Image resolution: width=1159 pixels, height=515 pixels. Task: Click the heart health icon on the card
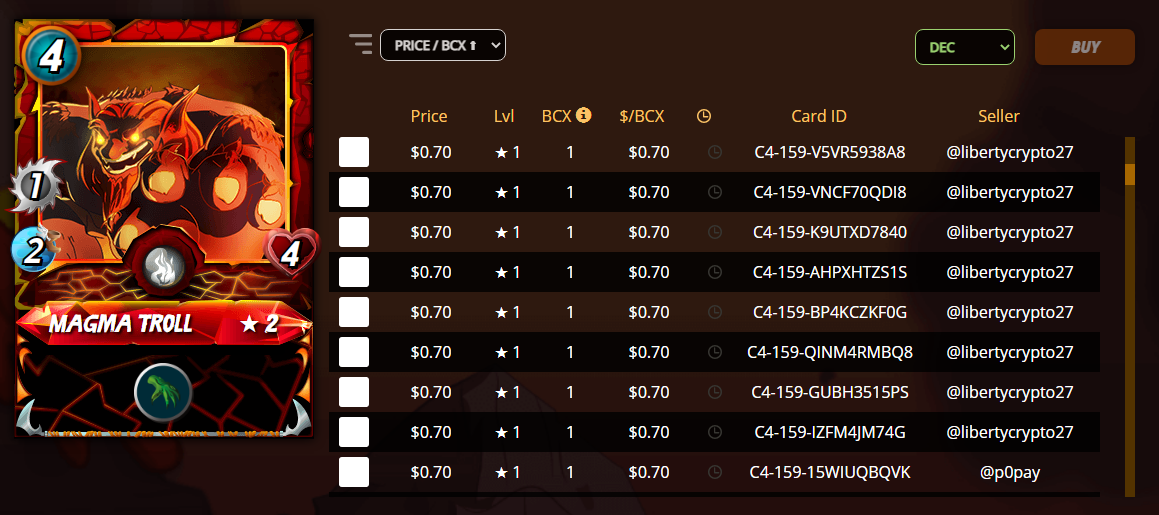tap(290, 254)
